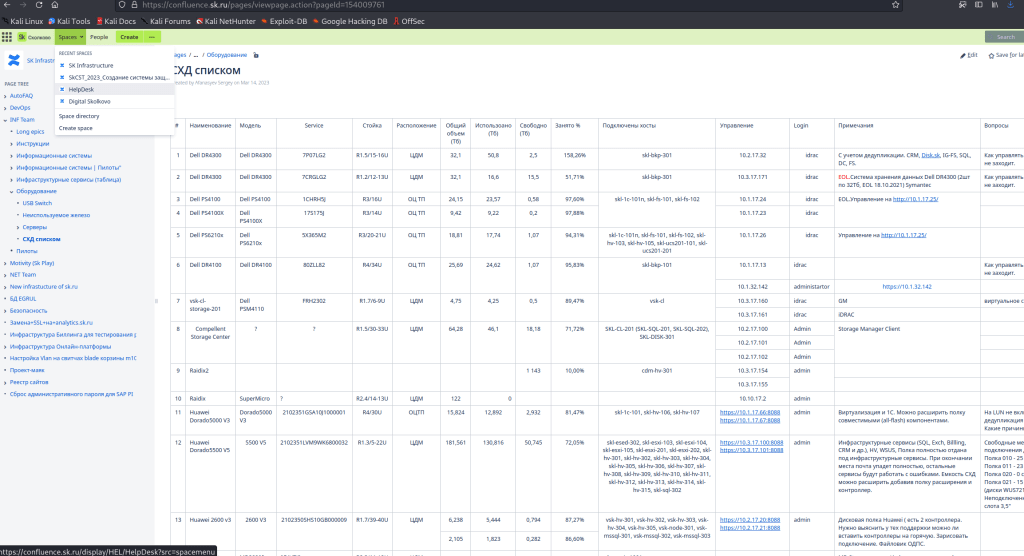This screenshot has height=556, width=1024.
Task: Collapse the Оборудование tree node
Action: [11, 190]
